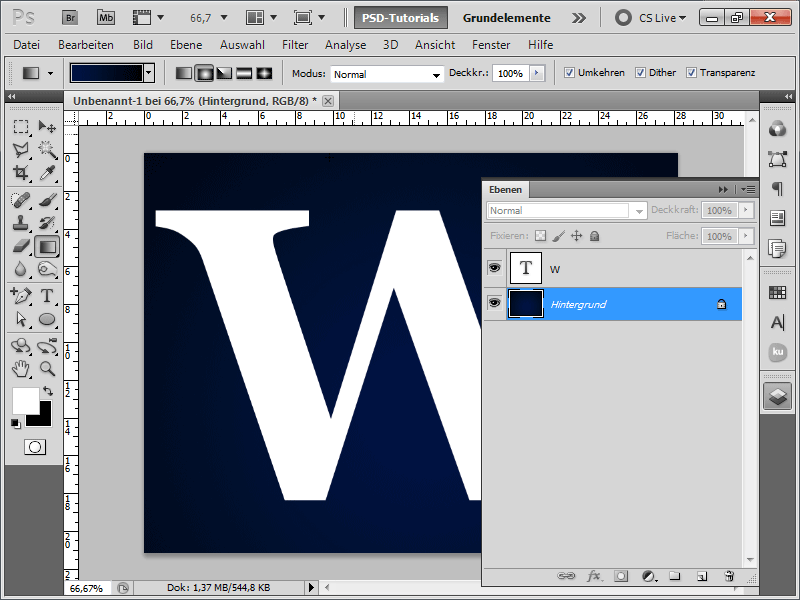Select the 3D Rotate tool

point(21,346)
